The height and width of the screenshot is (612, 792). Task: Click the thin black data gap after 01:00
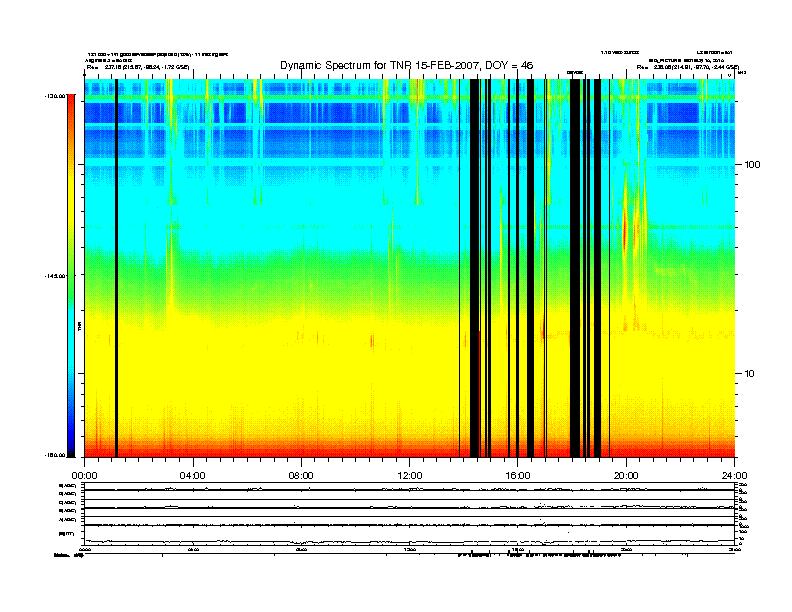coord(116,270)
